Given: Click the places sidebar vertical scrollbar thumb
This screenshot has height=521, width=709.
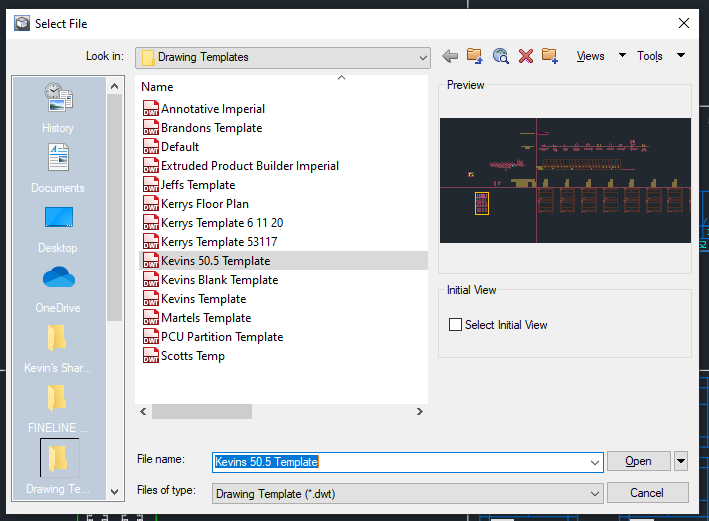Looking at the screenshot, I should [114, 207].
